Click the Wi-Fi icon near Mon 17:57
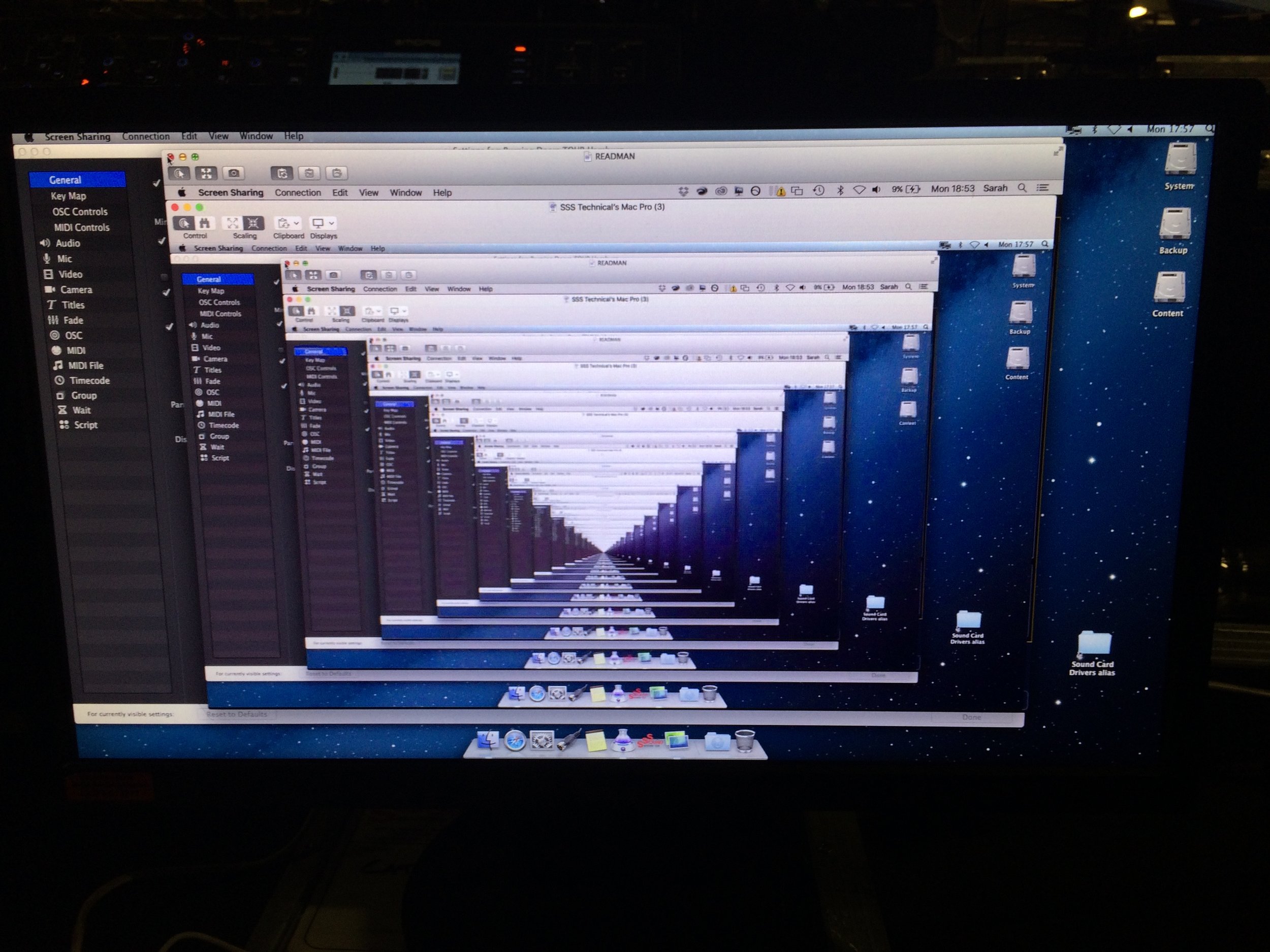This screenshot has width=1270, height=952. pyautogui.click(x=1114, y=130)
